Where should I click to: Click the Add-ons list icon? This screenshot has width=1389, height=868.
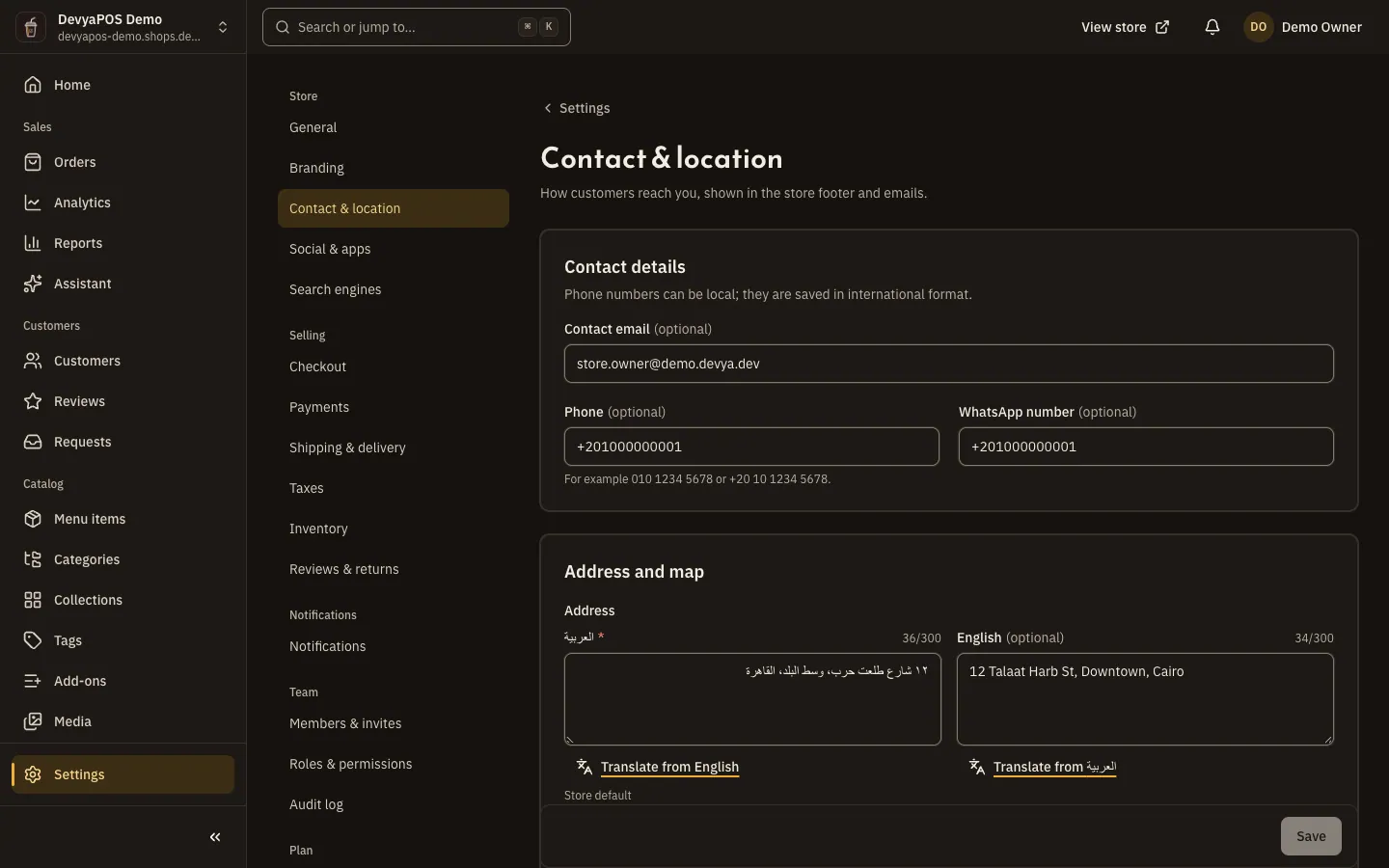(33, 681)
